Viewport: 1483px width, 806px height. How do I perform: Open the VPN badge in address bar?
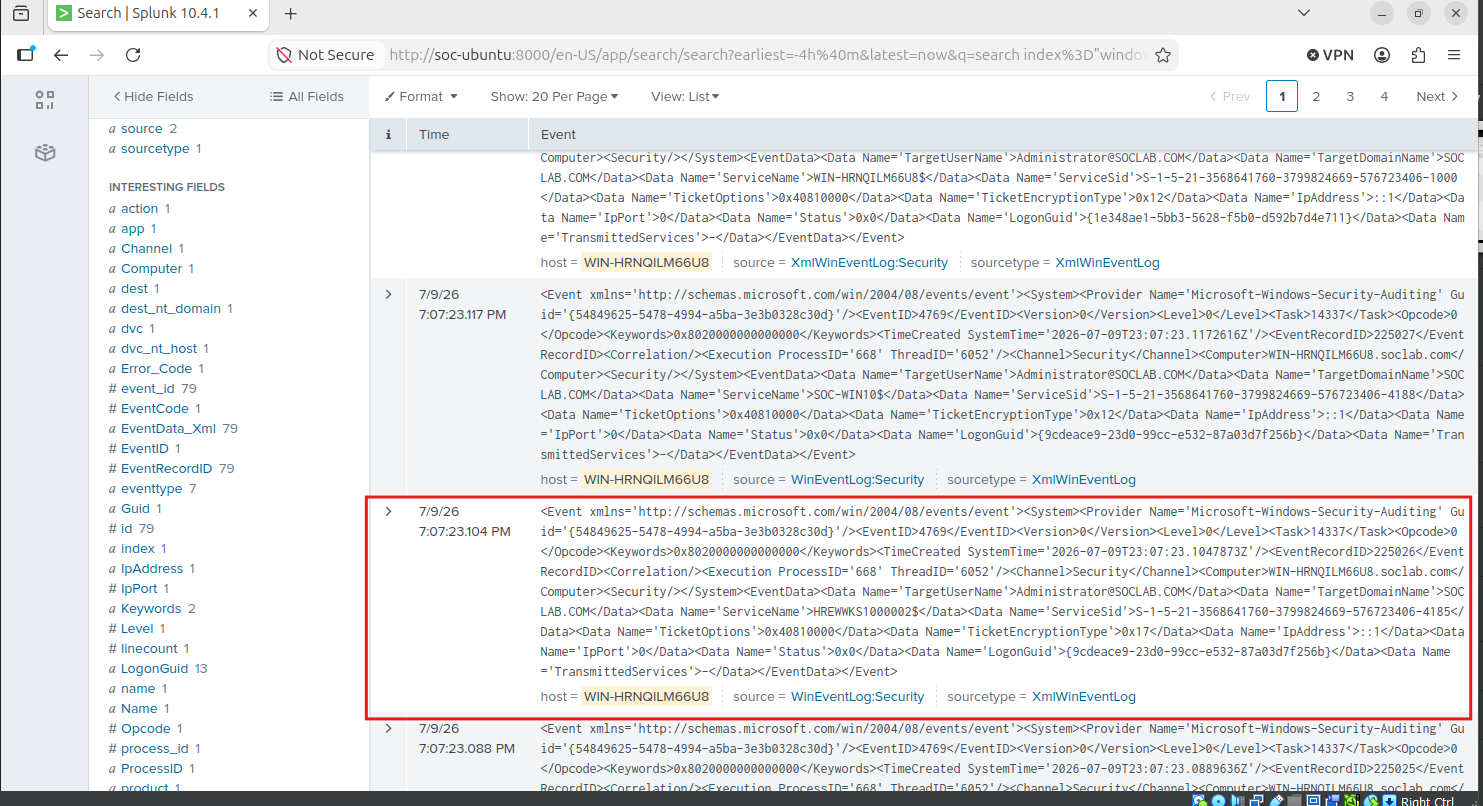coord(1330,55)
